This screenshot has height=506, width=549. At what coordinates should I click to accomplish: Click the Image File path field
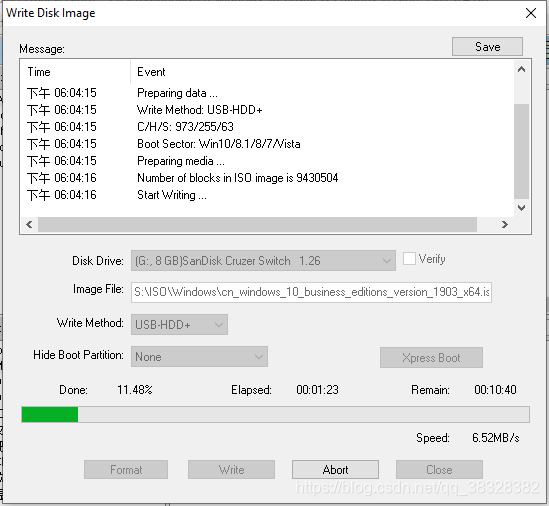311,292
